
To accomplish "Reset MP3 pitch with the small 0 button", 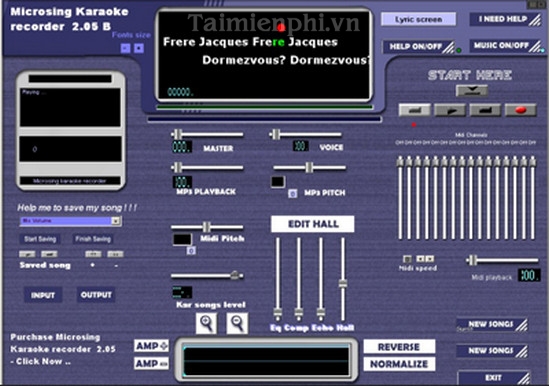I will tap(293, 193).
